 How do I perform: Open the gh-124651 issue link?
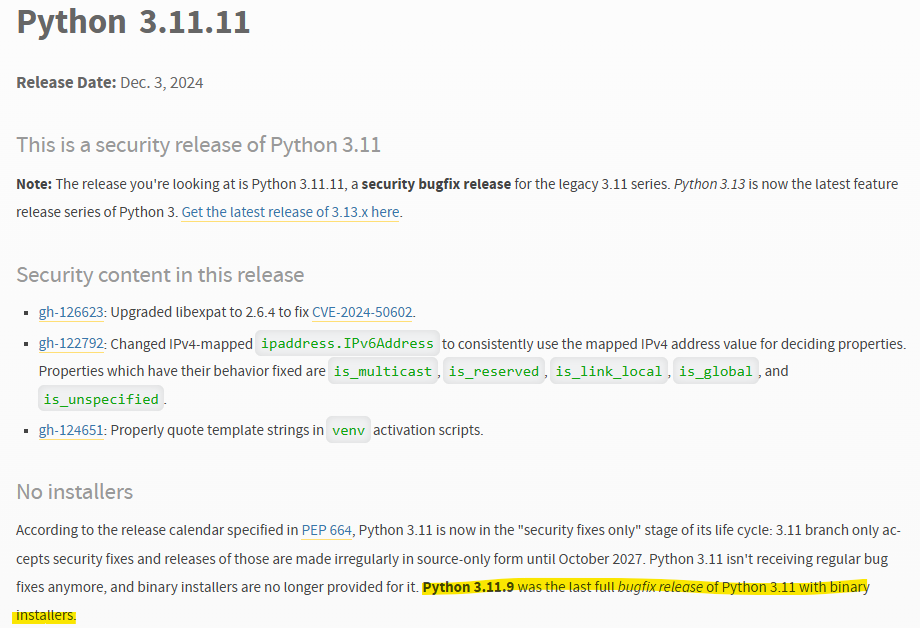pyautogui.click(x=71, y=430)
